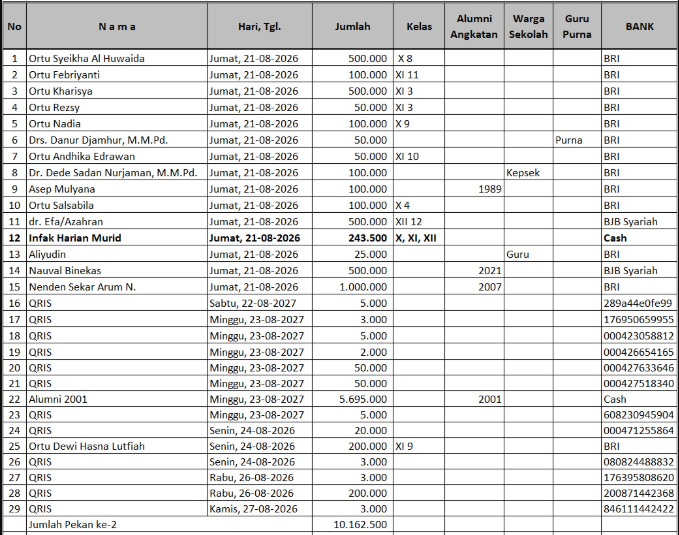Click the Ortu Syeikha Al Huwaida cell
The image size is (679, 535).
click(117, 58)
